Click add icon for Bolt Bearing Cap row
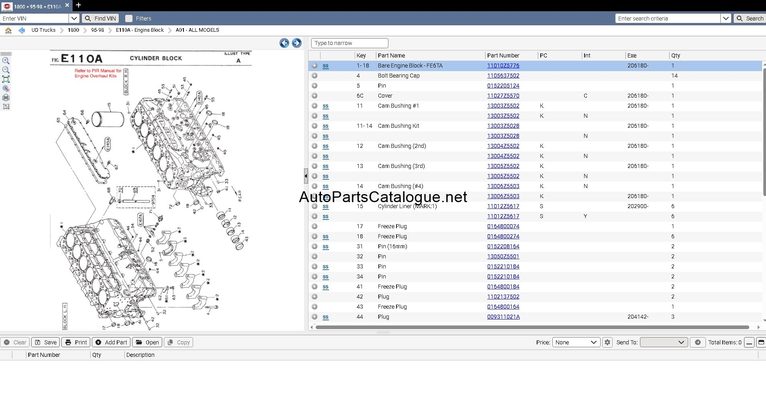Screen dimensions: 766x395 (x=314, y=76)
